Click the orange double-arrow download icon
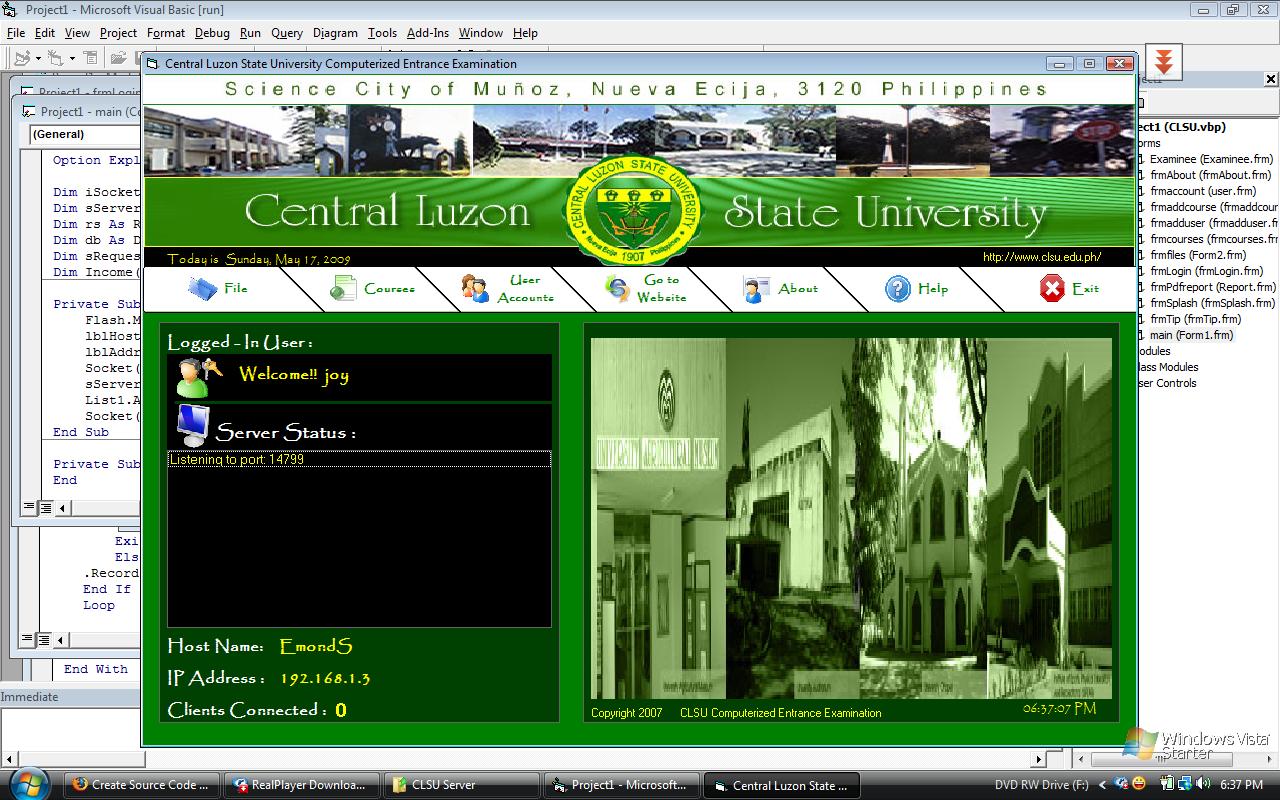The height and width of the screenshot is (800, 1280). click(1163, 61)
